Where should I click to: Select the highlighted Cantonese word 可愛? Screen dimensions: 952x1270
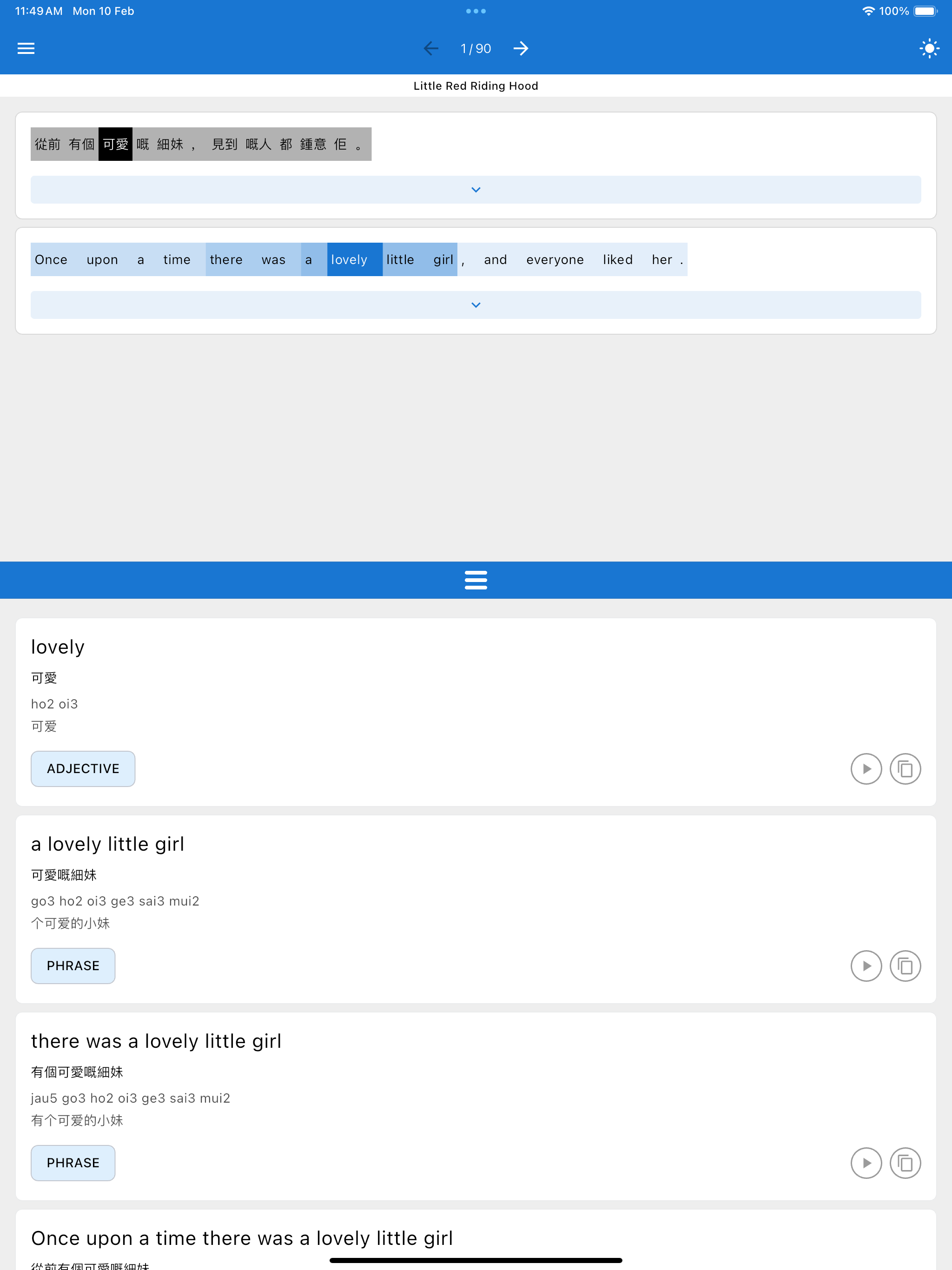[x=115, y=144]
